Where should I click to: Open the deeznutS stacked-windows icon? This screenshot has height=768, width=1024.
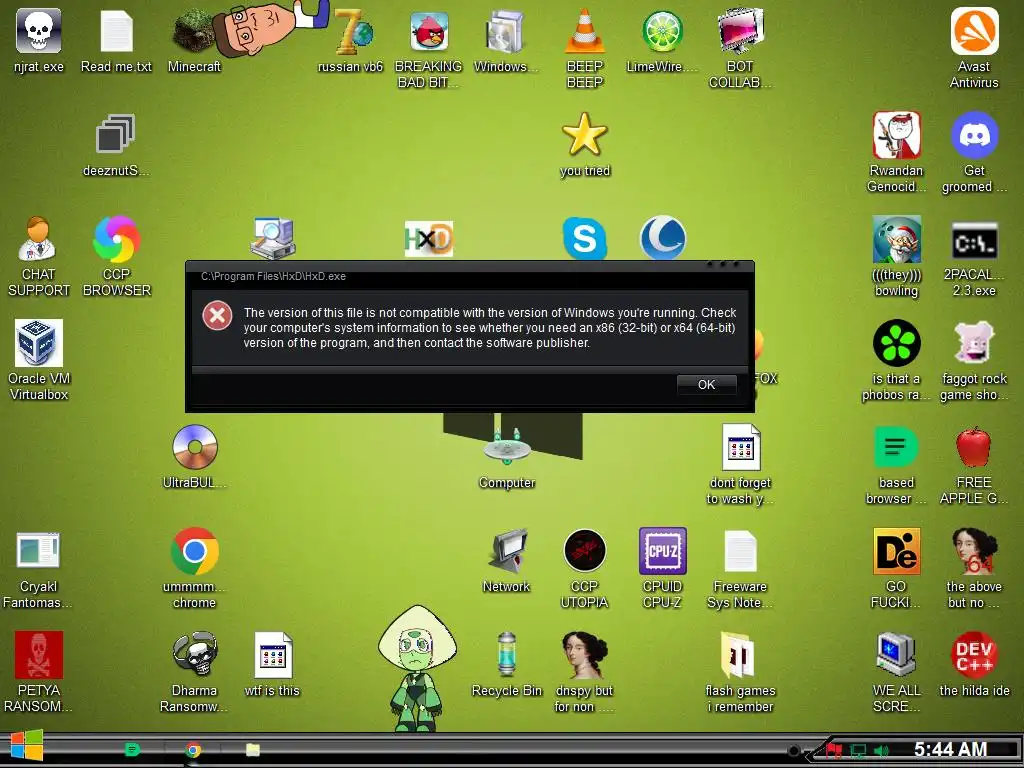point(116,134)
